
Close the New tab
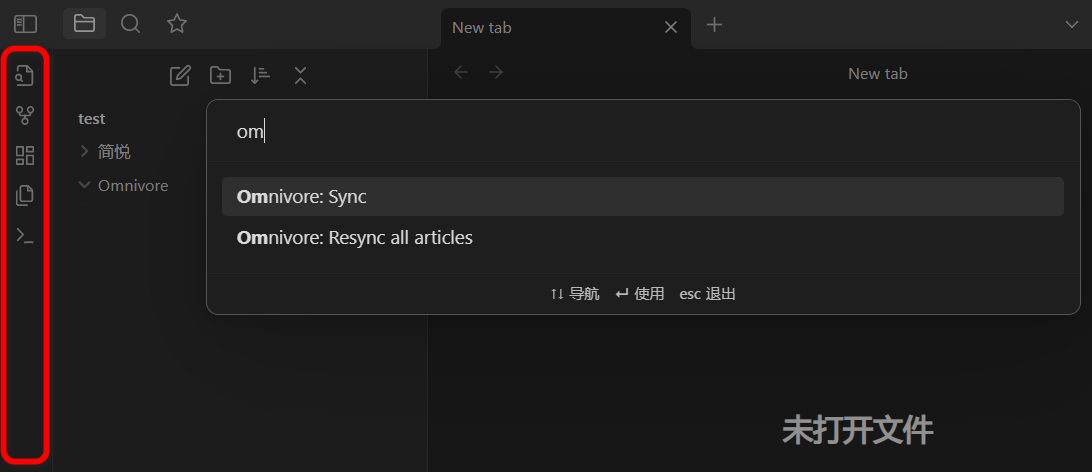pos(671,27)
